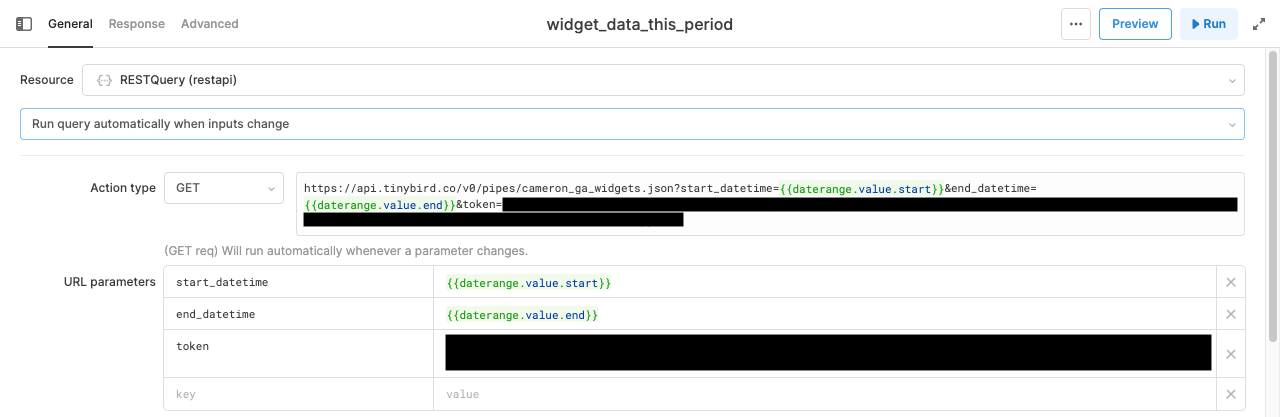The height and width of the screenshot is (417, 1280).
Task: Switch to the General tab
Action: point(70,24)
